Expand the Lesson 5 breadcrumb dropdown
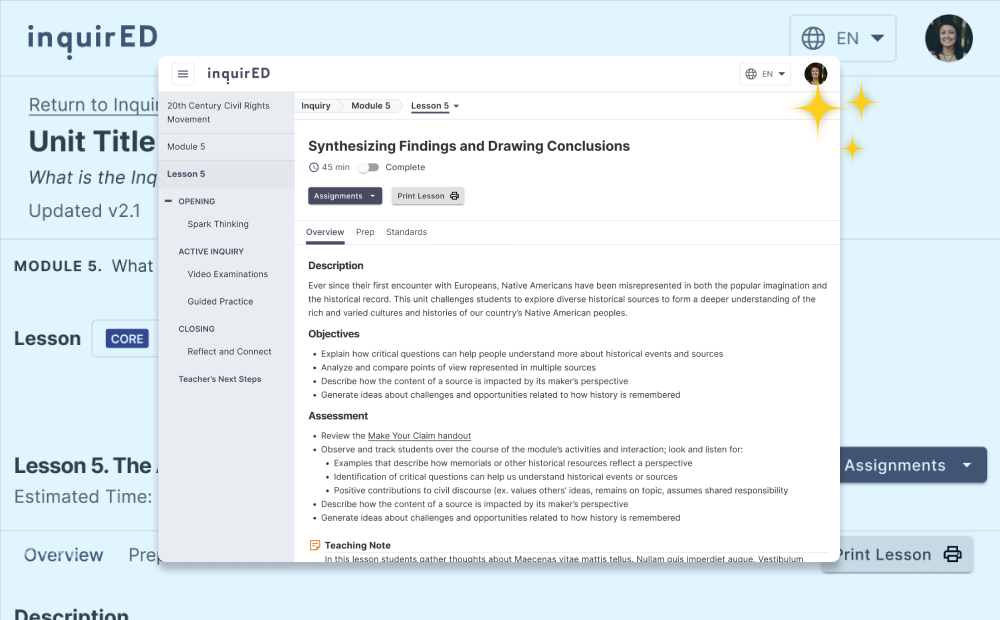Image resolution: width=1000 pixels, height=620 pixels. tap(456, 106)
